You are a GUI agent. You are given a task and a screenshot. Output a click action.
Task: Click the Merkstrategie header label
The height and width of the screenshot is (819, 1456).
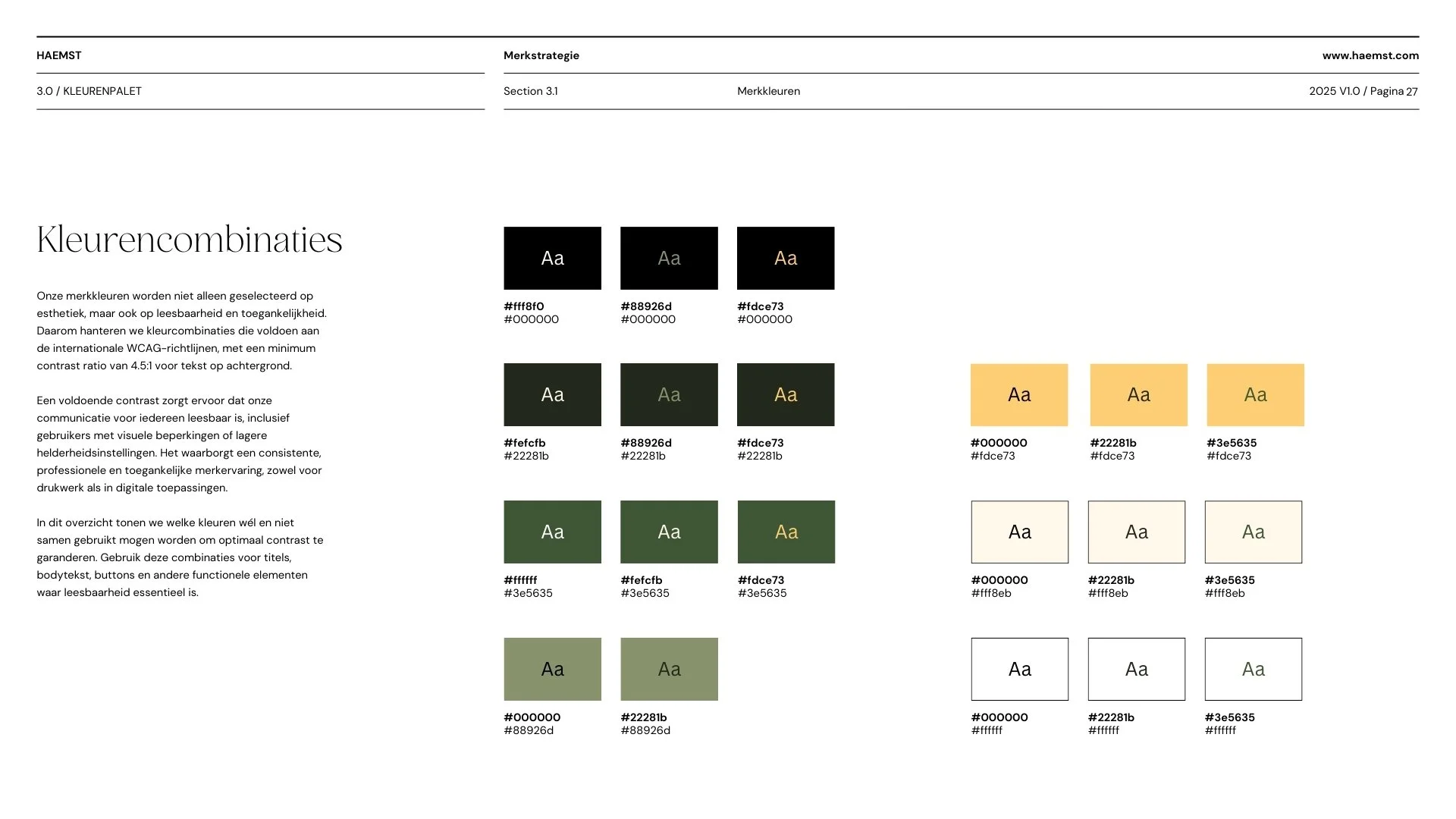(x=541, y=55)
